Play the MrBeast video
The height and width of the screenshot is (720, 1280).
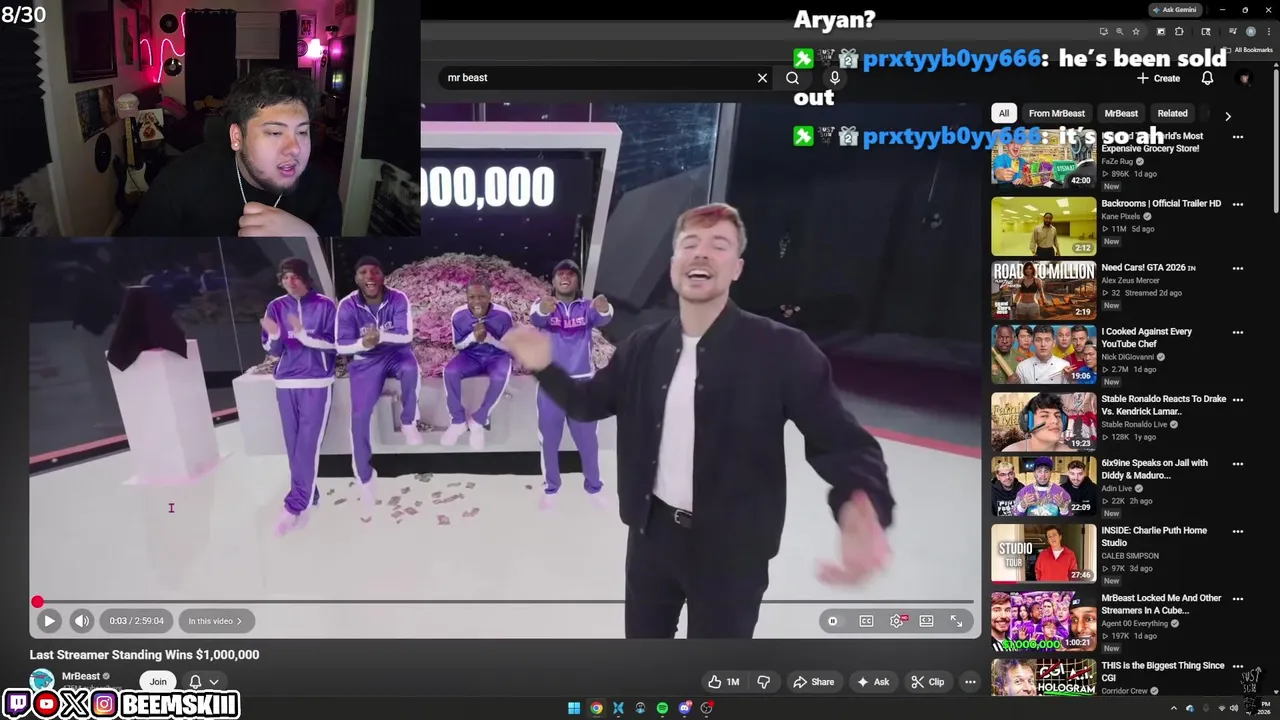pos(48,621)
